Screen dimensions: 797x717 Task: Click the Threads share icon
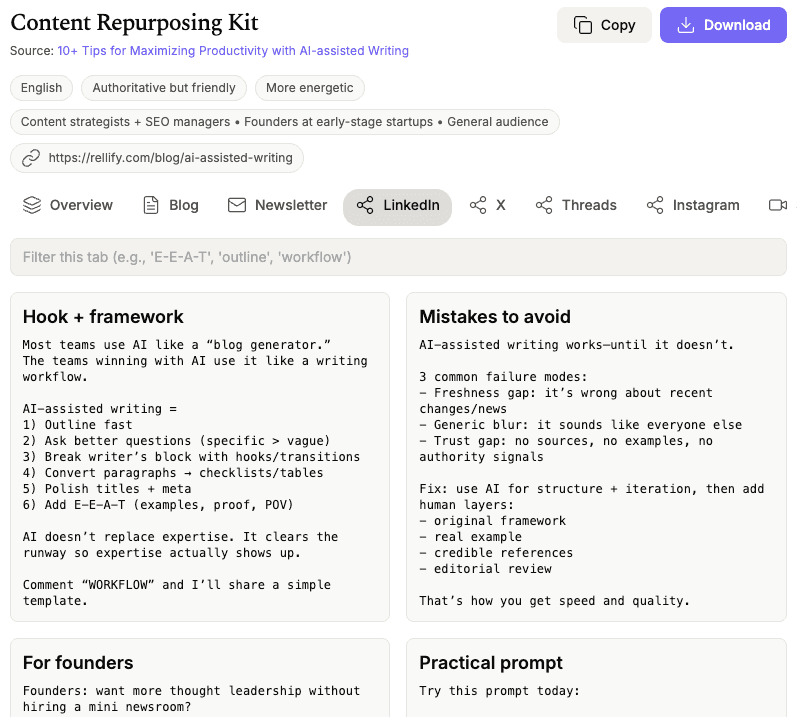(x=544, y=205)
